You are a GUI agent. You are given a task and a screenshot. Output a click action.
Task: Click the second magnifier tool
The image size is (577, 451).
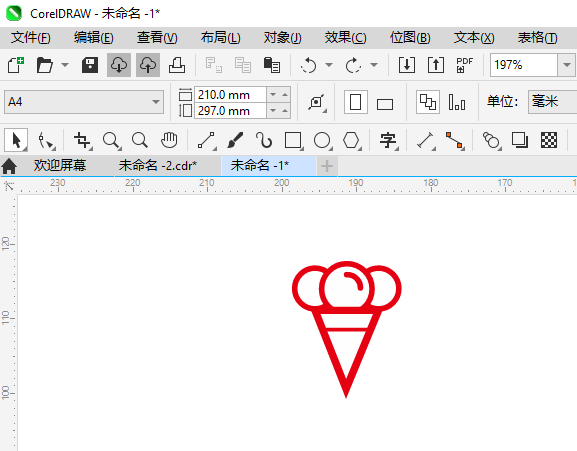[140, 140]
